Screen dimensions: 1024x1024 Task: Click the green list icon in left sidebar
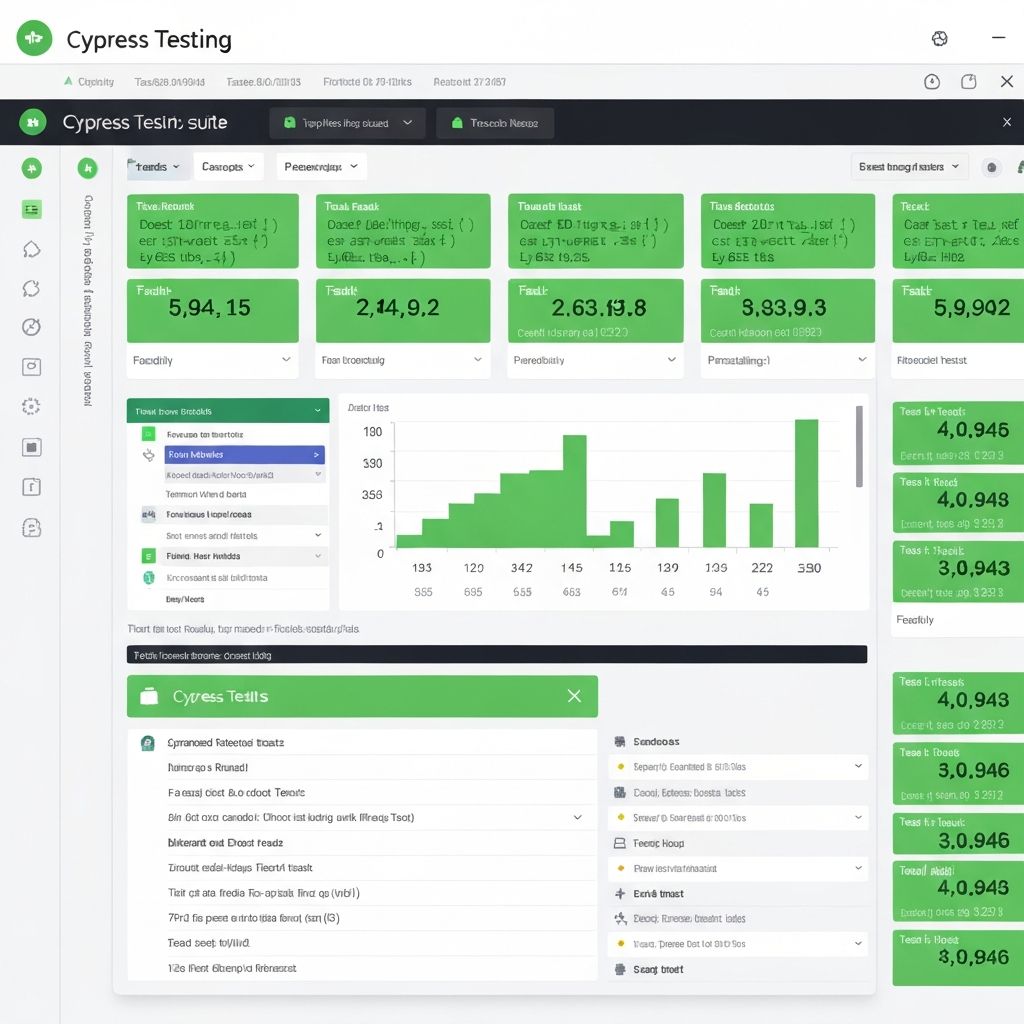point(31,209)
